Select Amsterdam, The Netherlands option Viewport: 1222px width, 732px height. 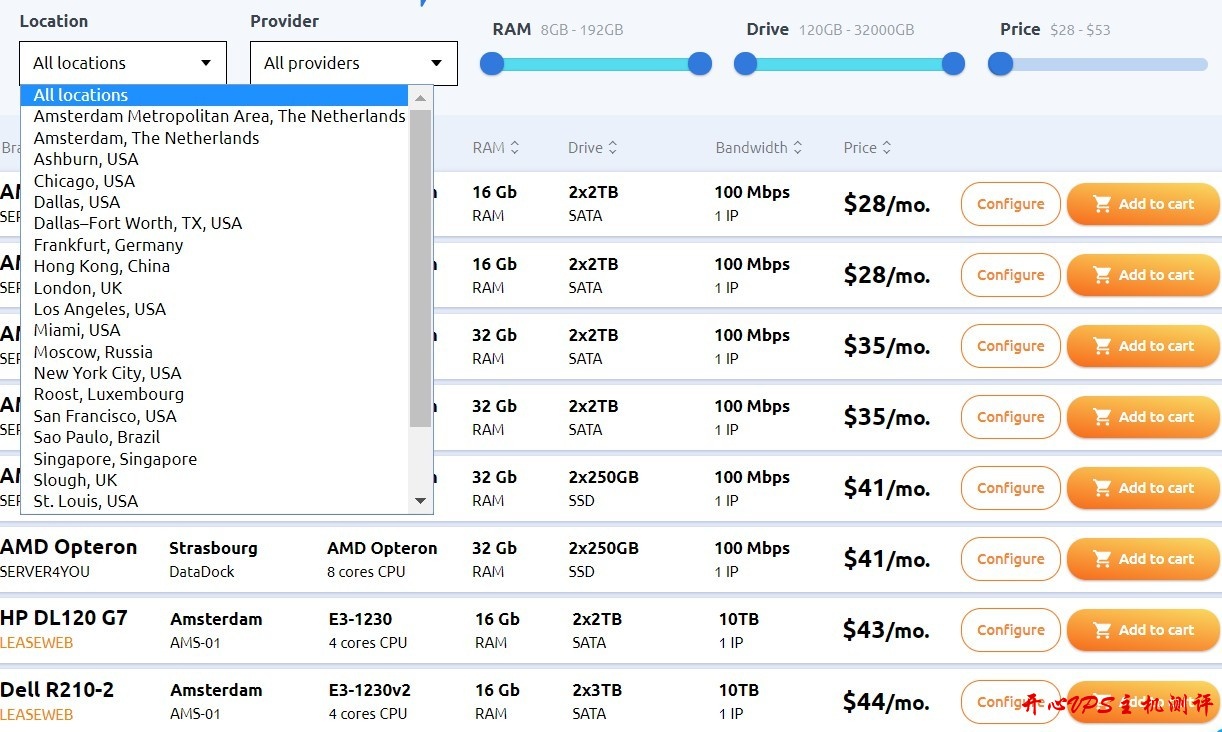coord(146,138)
